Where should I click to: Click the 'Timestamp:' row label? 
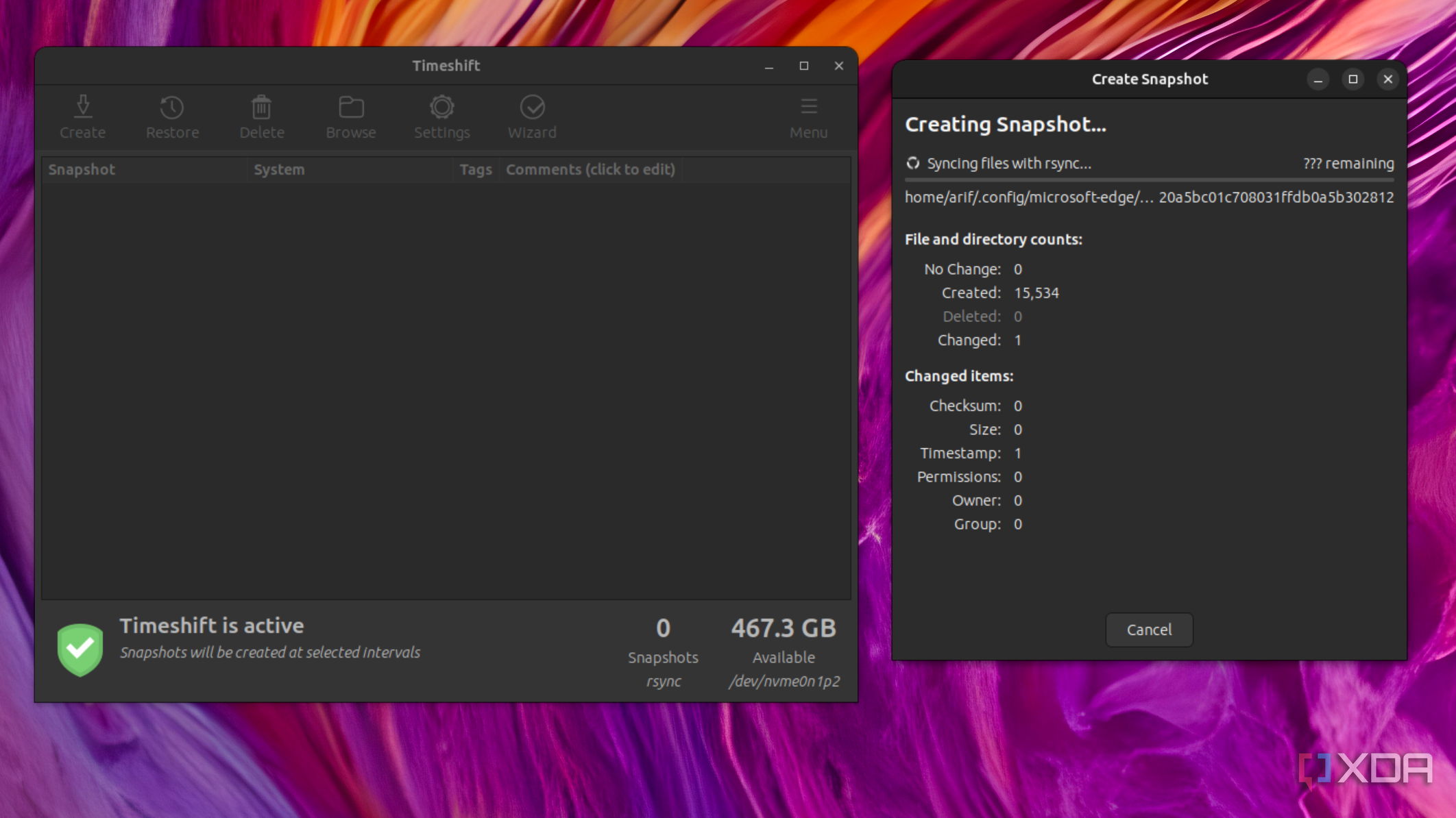(x=960, y=454)
